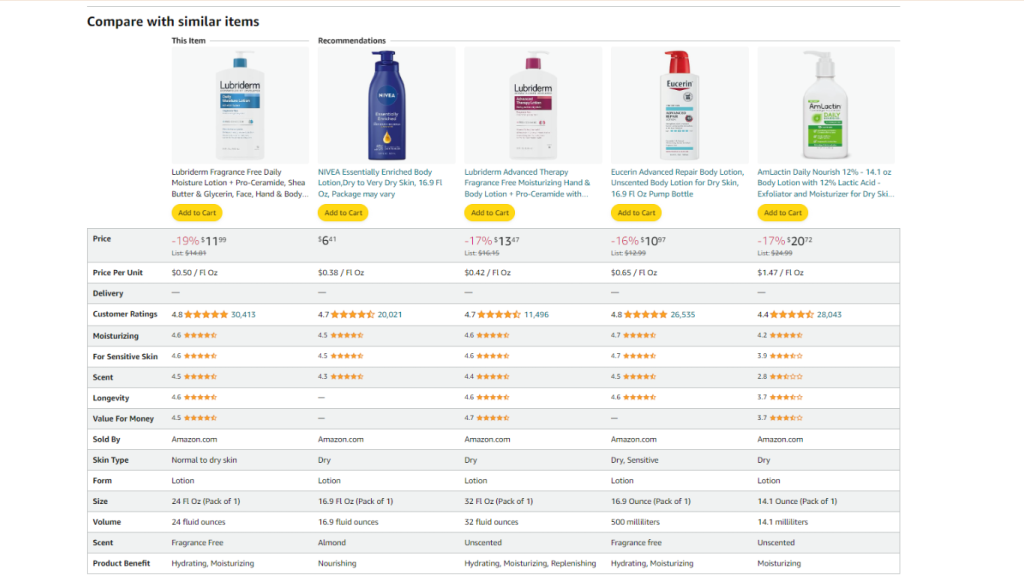The width and height of the screenshot is (1024, 576).
Task: Open Eucerin Advanced Repair Body Lotion title link
Action: pos(677,183)
